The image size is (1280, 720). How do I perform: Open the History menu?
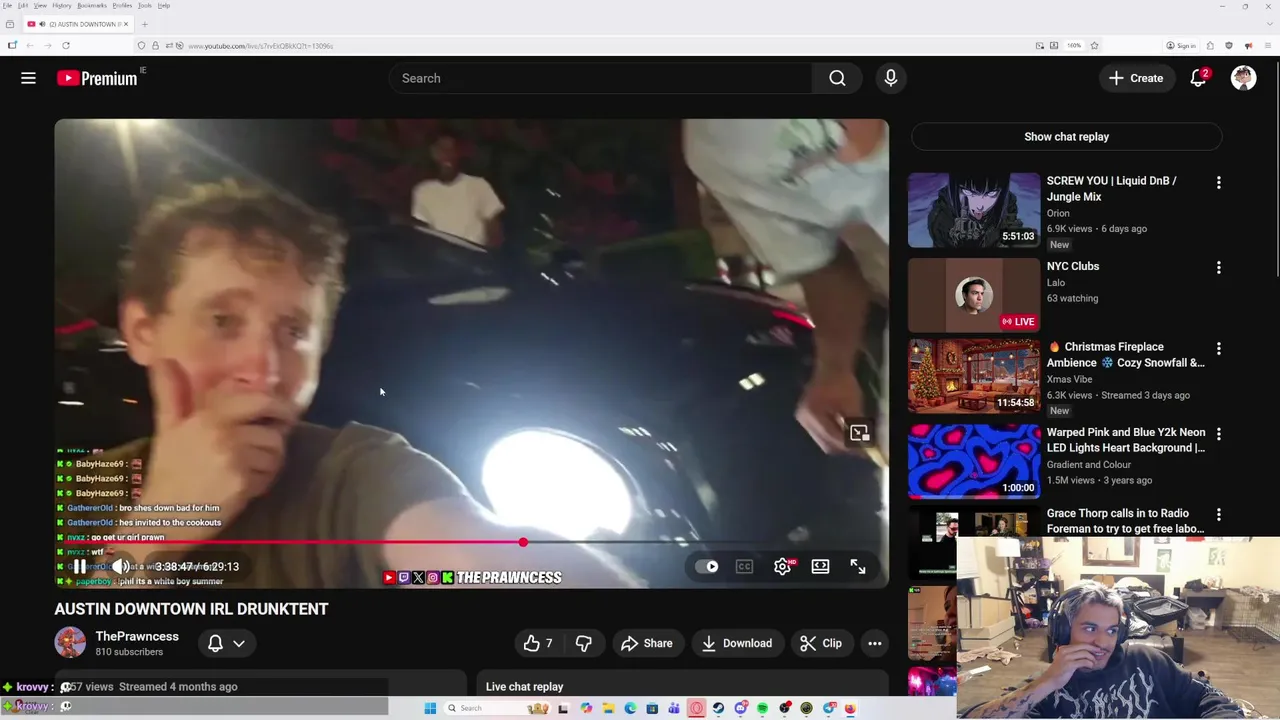click(62, 5)
